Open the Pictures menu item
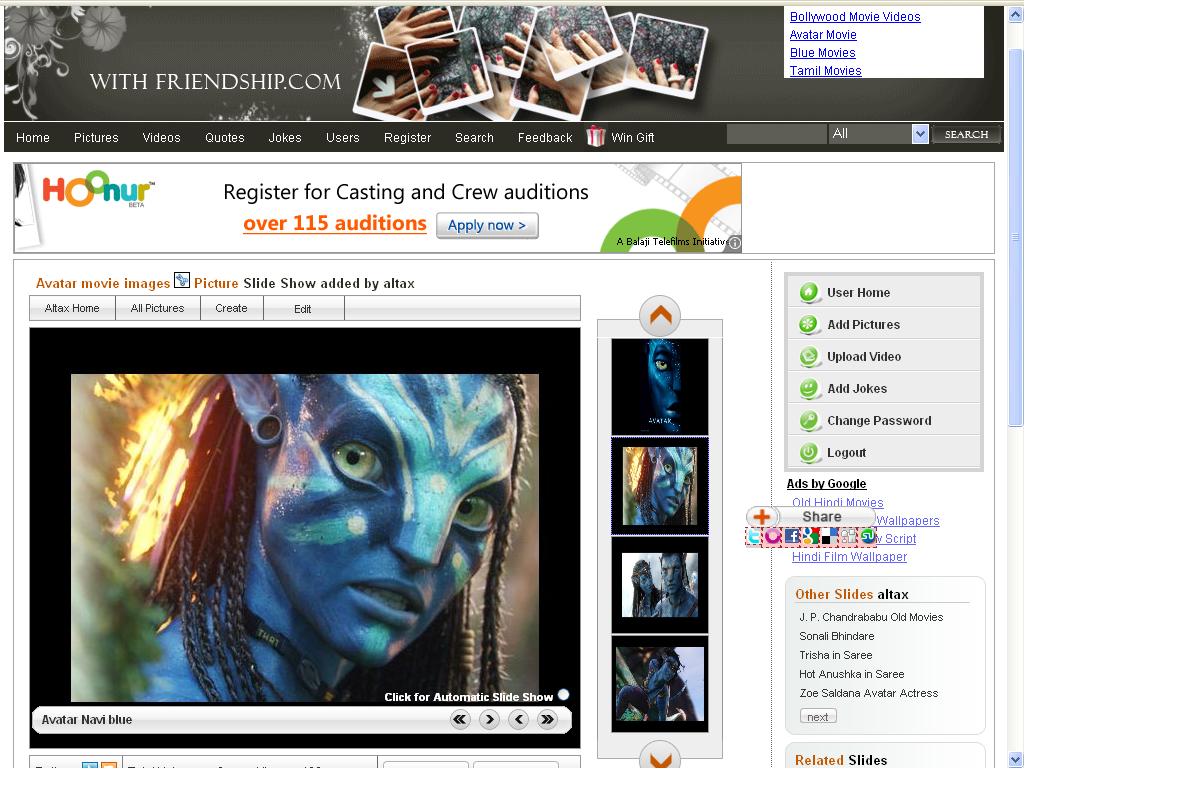The height and width of the screenshot is (800, 1200). click(x=96, y=138)
